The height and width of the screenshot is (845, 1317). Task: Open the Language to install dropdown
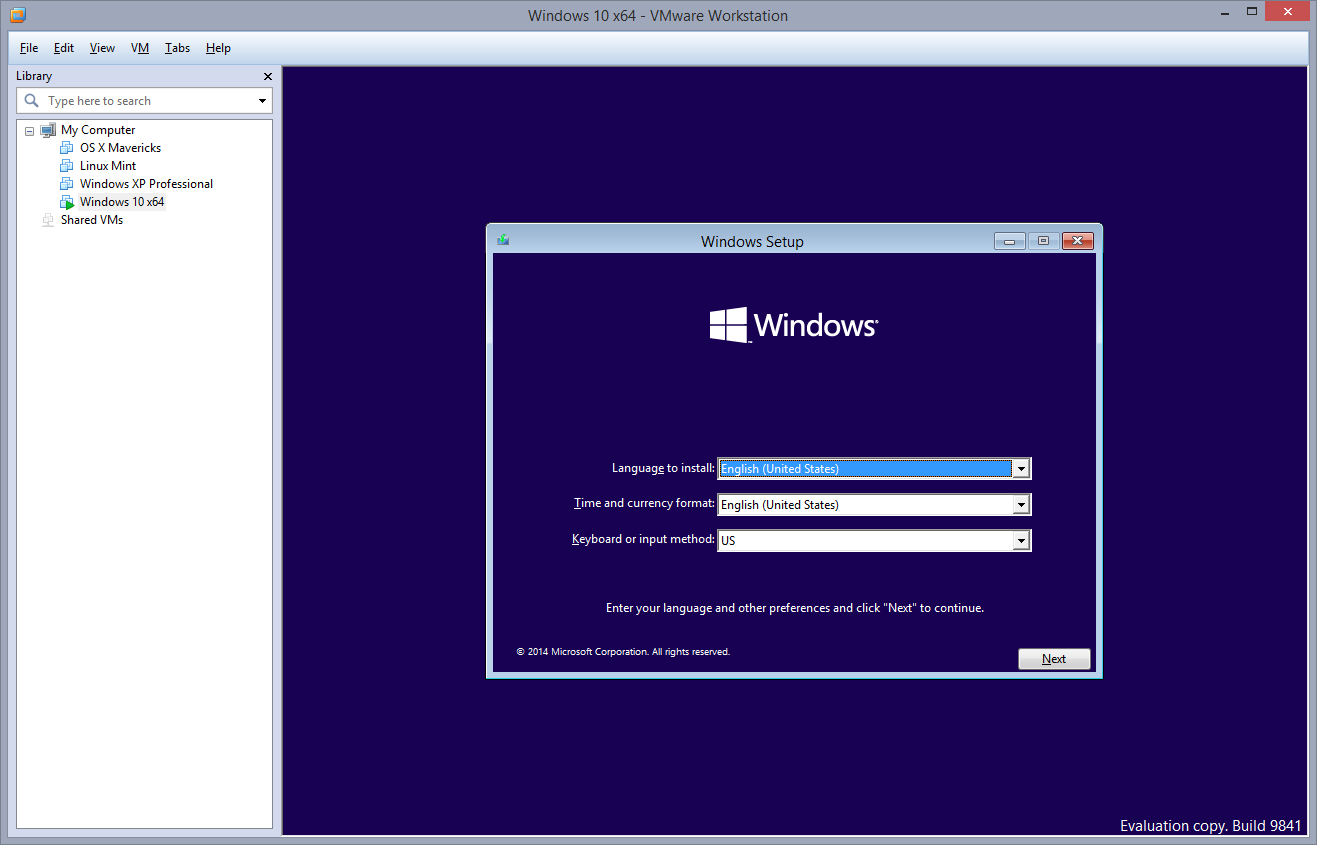tap(1021, 469)
